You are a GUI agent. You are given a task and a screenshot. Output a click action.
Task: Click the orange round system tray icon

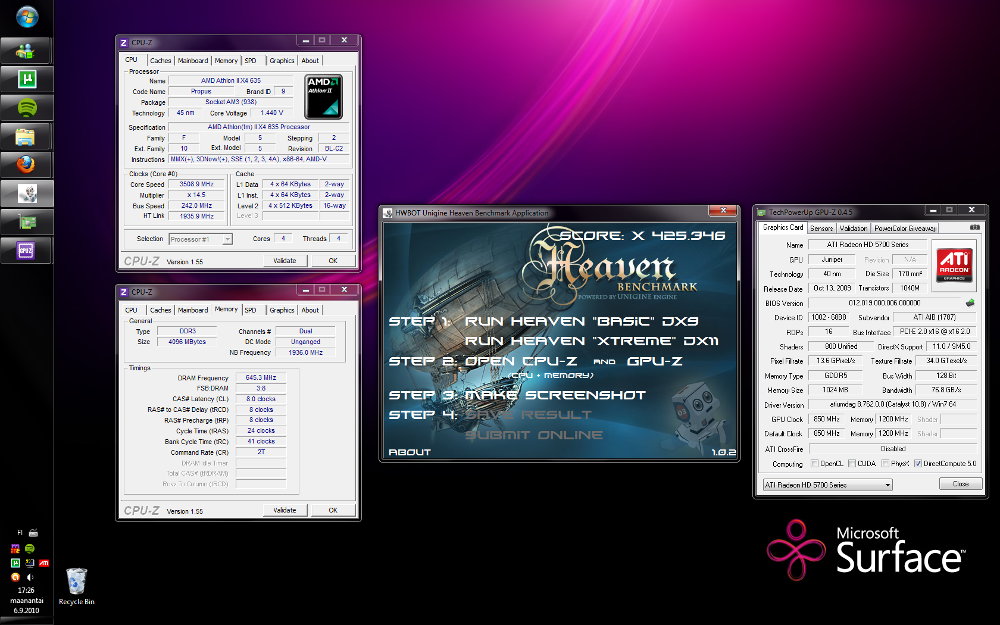coord(15,577)
